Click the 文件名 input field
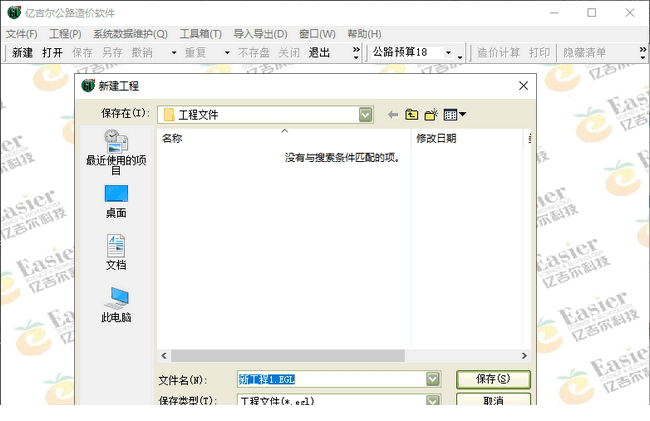The height and width of the screenshot is (421, 650). (332, 379)
